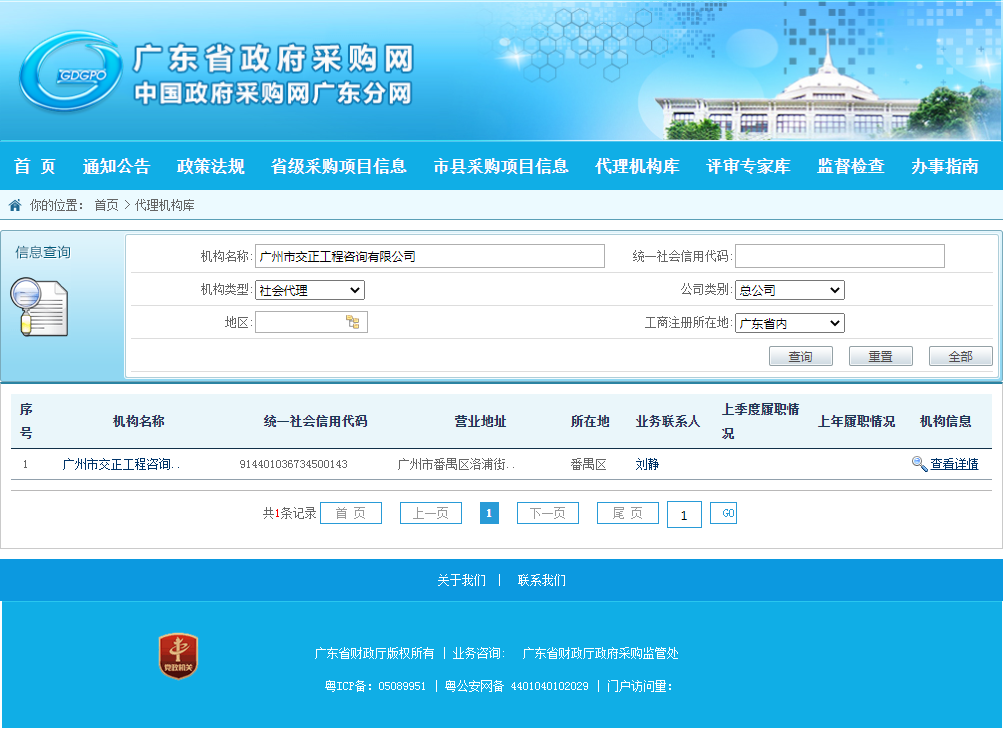Click the 营业地址 column header
The width and height of the screenshot is (1003, 729).
(480, 421)
